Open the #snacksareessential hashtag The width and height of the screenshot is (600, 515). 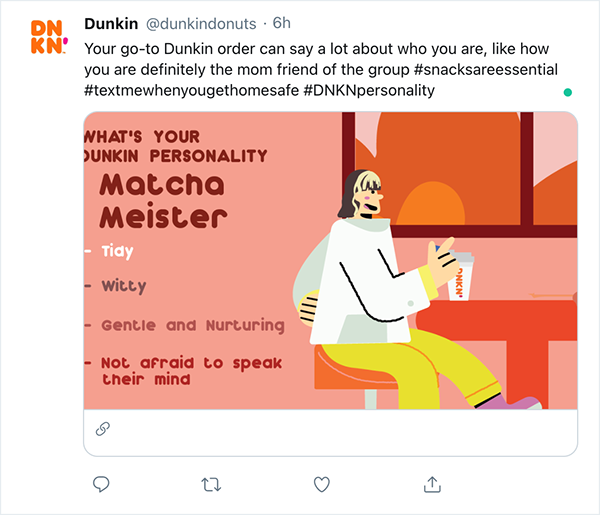[x=486, y=70]
